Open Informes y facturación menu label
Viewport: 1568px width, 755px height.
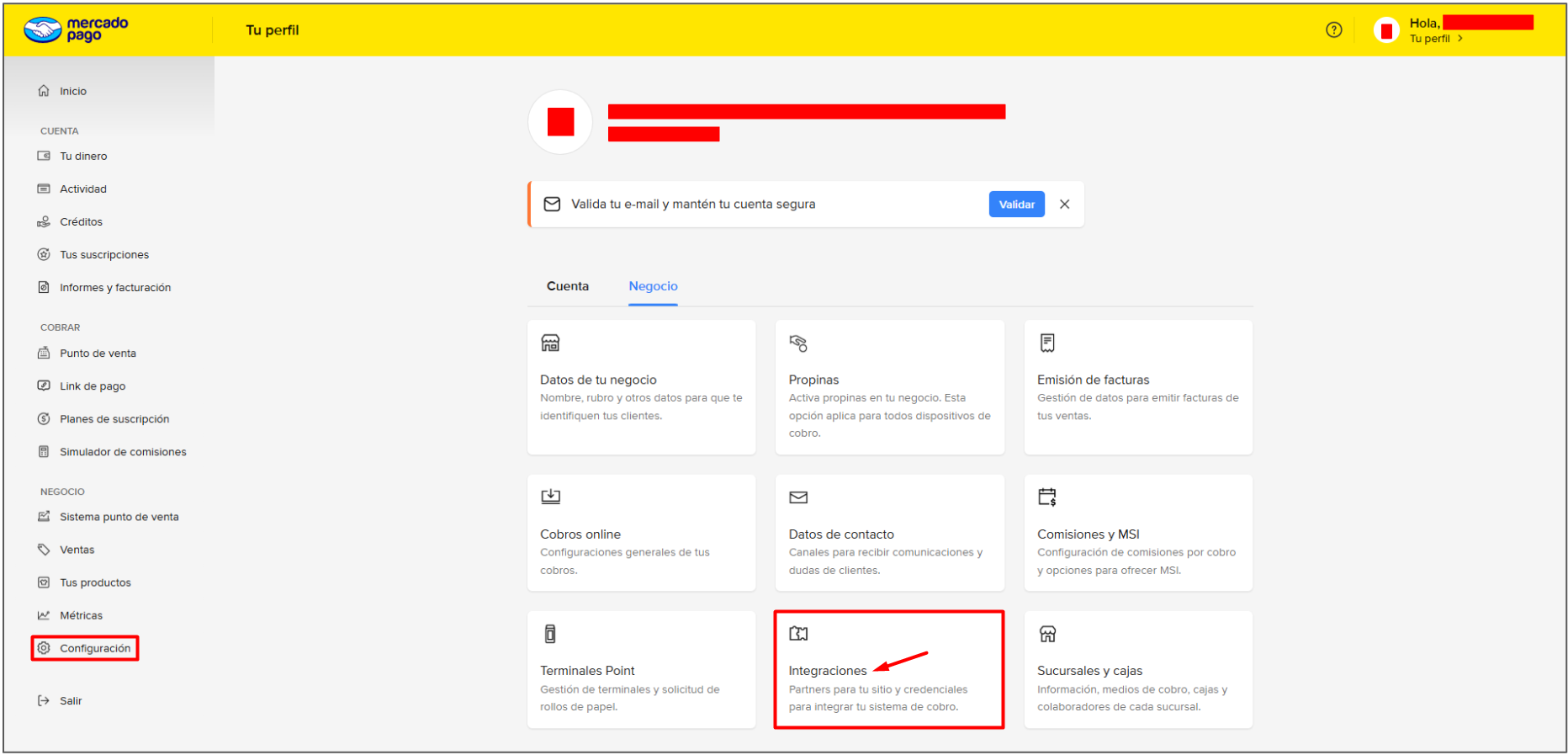point(115,287)
